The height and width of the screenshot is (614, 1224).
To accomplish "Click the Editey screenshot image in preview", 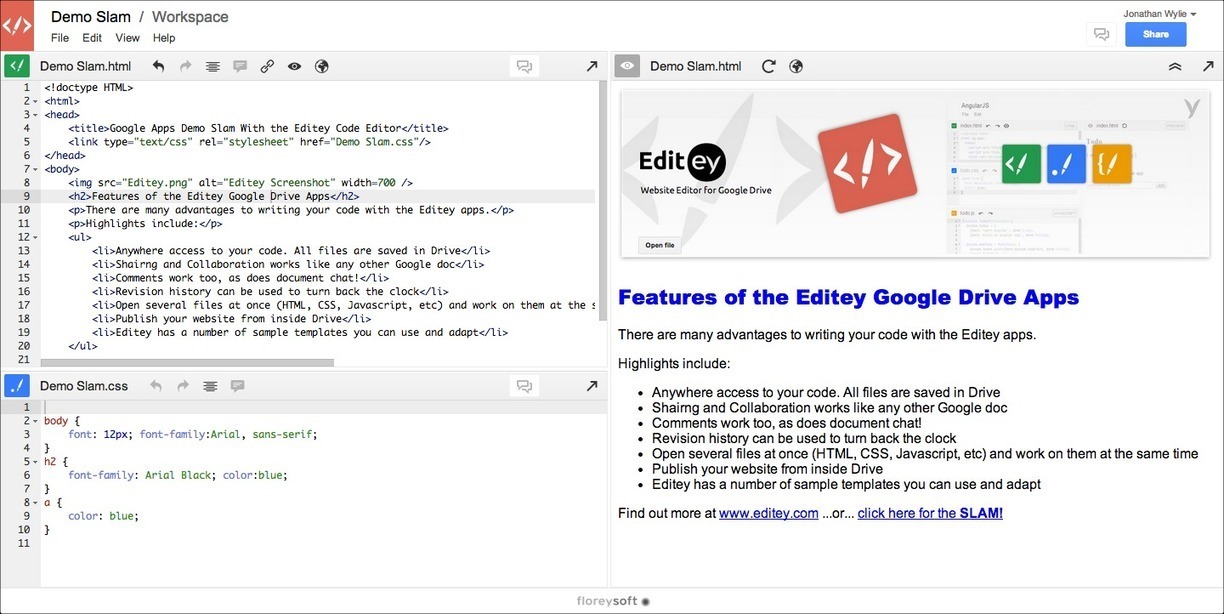I will click(915, 173).
